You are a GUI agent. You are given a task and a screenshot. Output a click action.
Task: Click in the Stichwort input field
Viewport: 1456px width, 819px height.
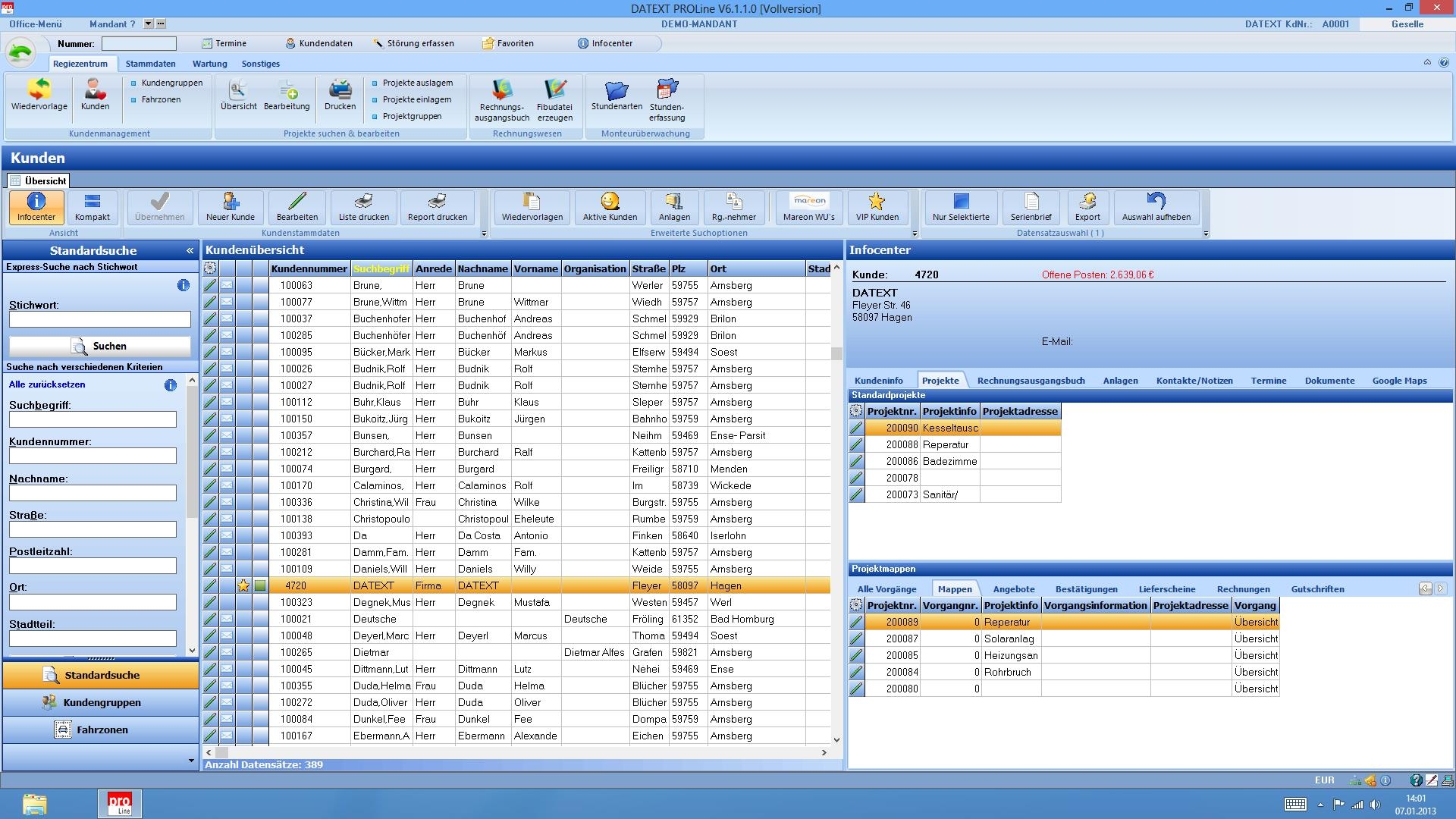(x=100, y=320)
